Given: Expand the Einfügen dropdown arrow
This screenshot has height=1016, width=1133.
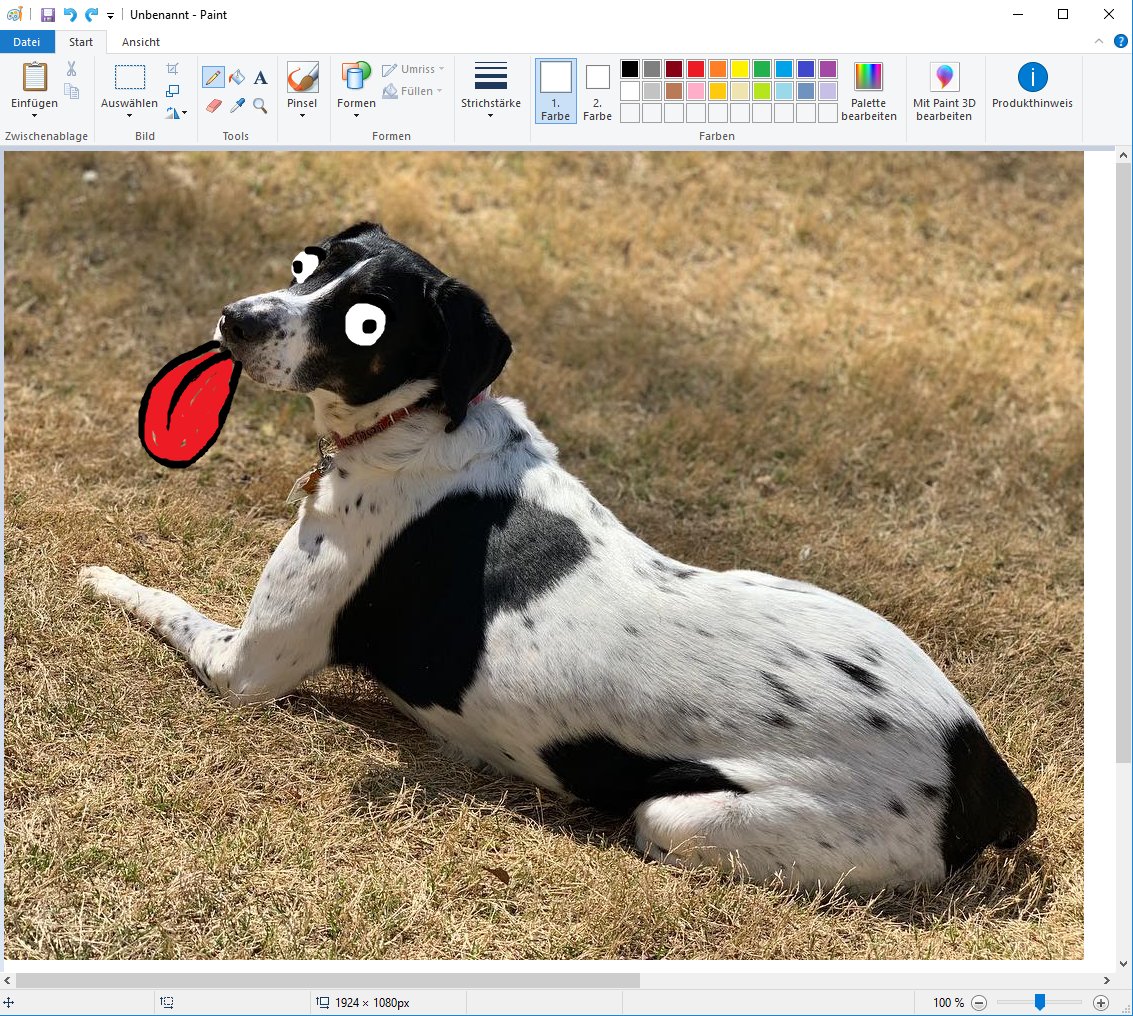Looking at the screenshot, I should 34,116.
